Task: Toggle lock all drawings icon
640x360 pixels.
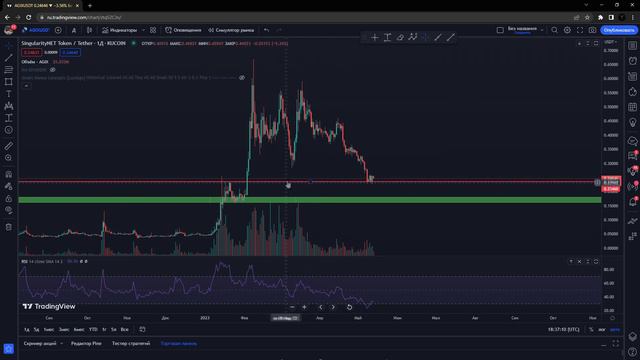Action: tap(9, 198)
